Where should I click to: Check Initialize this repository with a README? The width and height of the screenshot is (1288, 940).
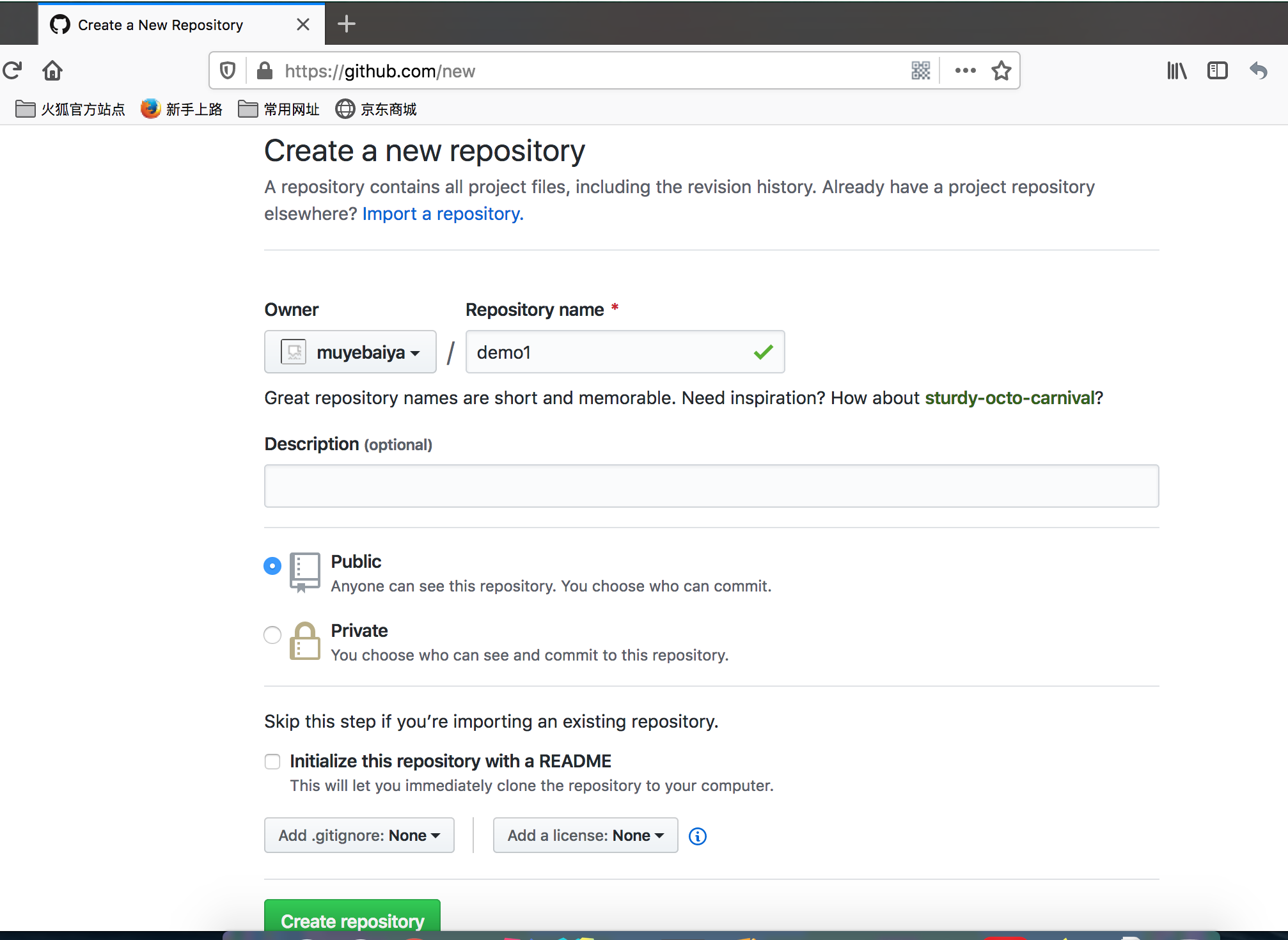[272, 762]
